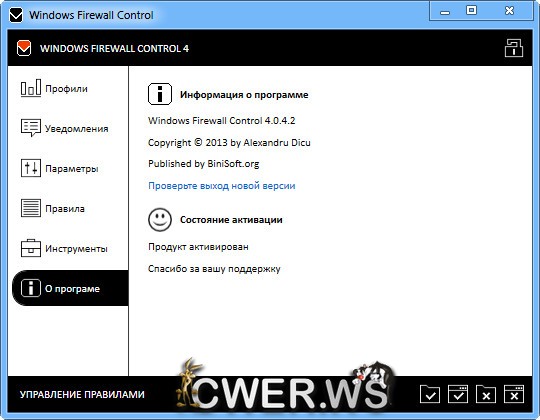
Task: Click the folder with X rule icon
Action: (x=486, y=394)
